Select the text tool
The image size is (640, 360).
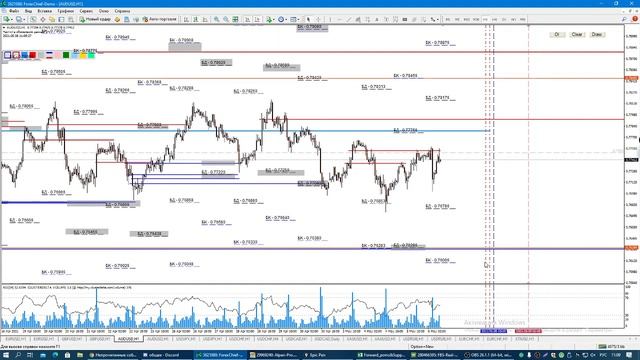click(377, 19)
